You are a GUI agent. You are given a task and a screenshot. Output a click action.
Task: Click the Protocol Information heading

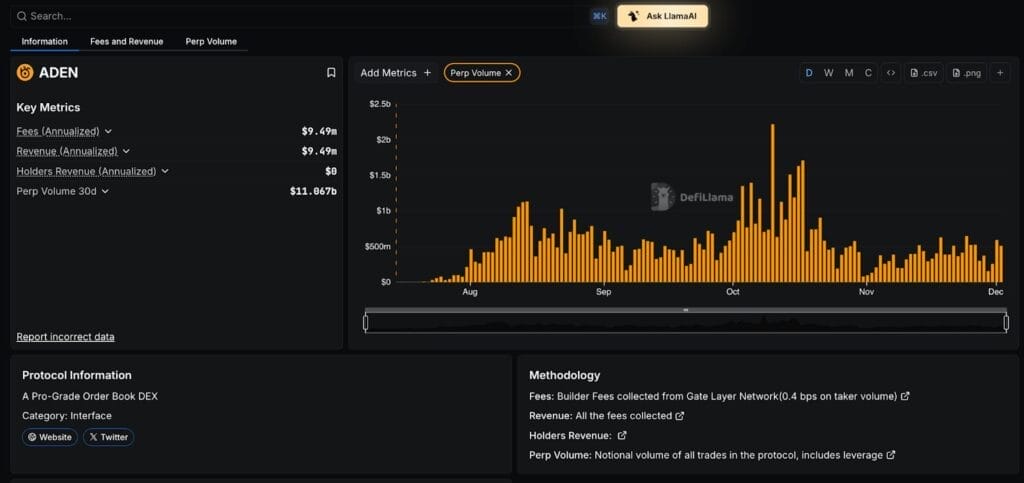77,375
